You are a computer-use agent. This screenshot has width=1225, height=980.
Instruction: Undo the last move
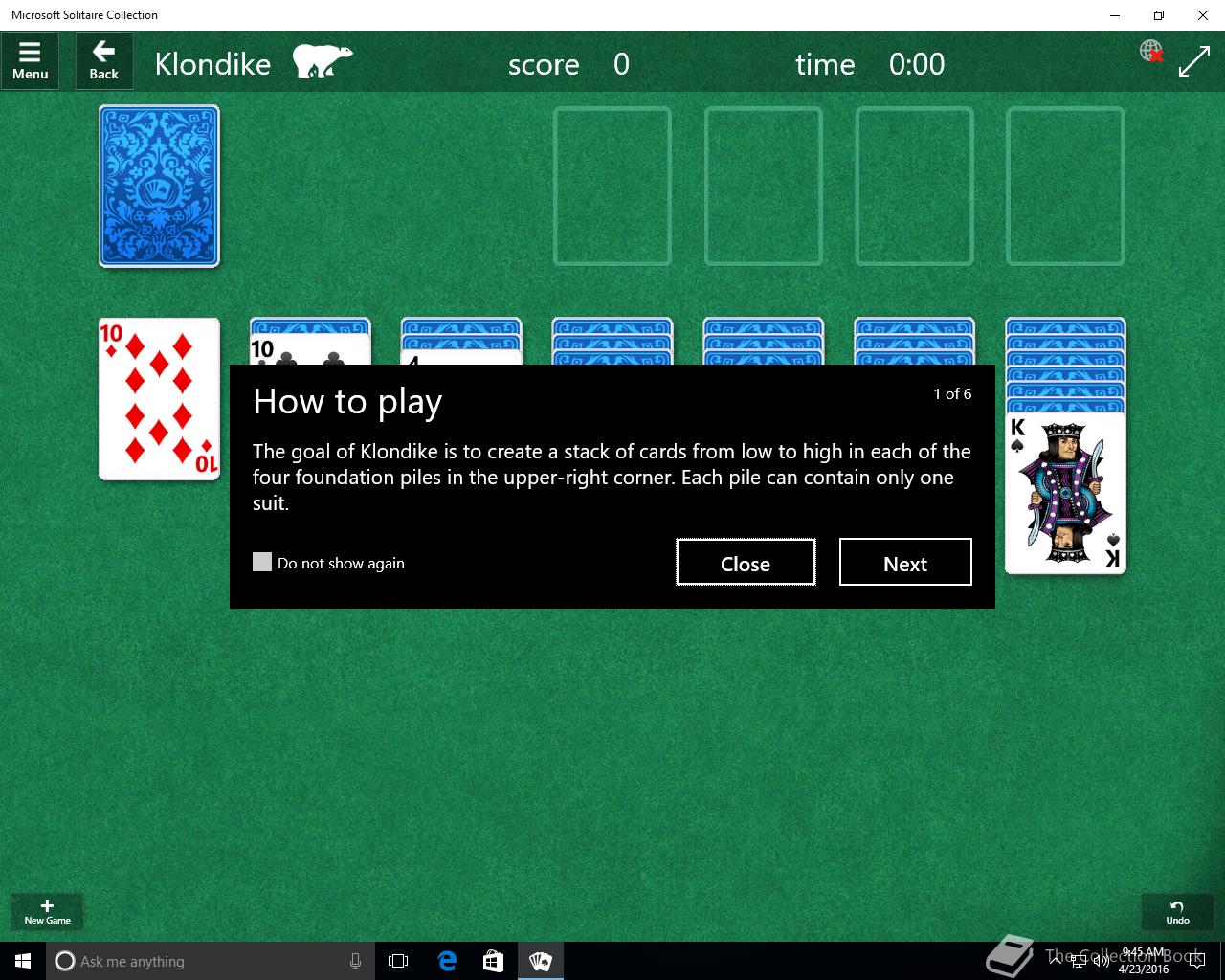1177,911
